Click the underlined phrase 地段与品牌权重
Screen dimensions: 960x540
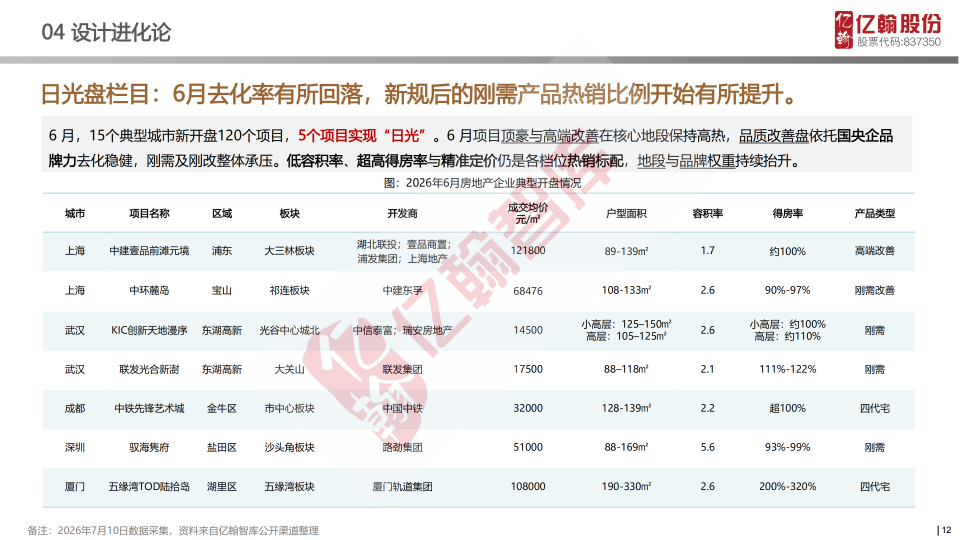[x=686, y=161]
